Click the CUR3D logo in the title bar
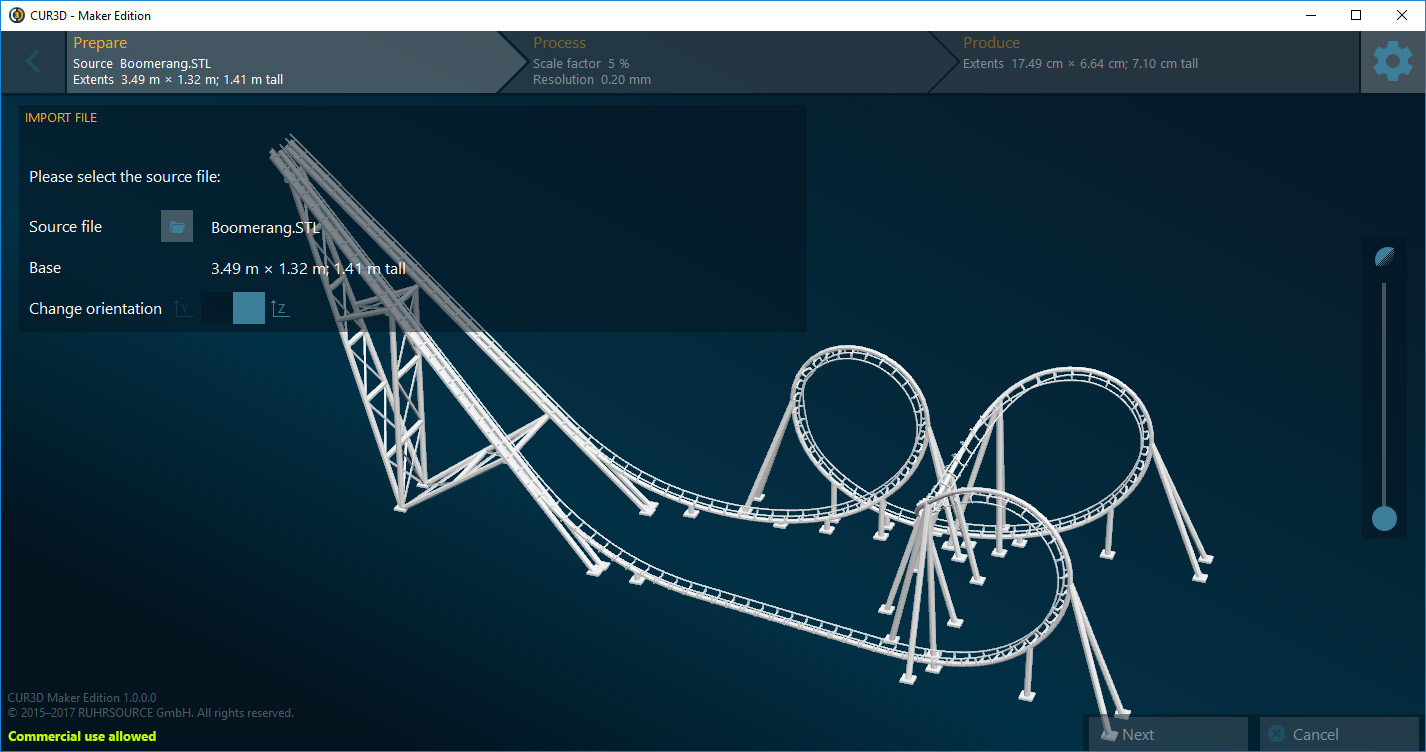The image size is (1426, 752). coord(14,15)
